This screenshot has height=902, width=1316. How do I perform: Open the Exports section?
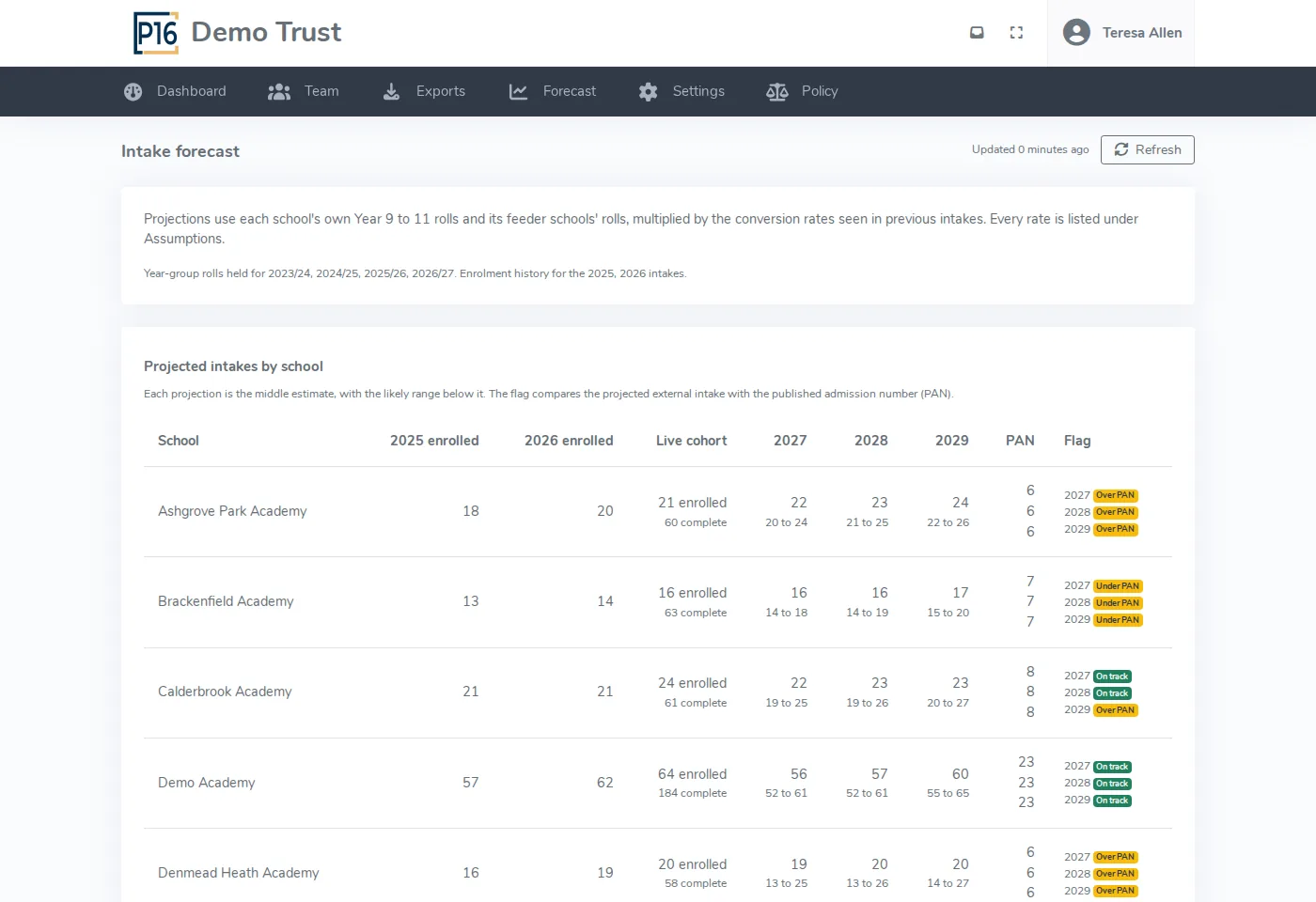(424, 91)
